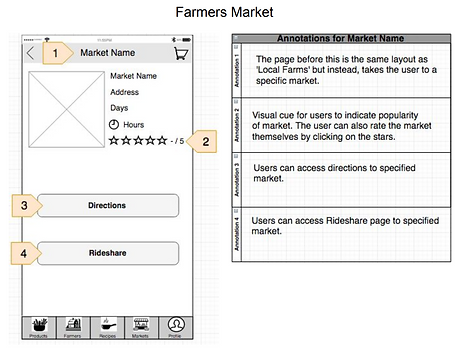Screen dimensions: 467x360
Task: Click annotation marker 4 beside Rideshare
Action: 26,254
